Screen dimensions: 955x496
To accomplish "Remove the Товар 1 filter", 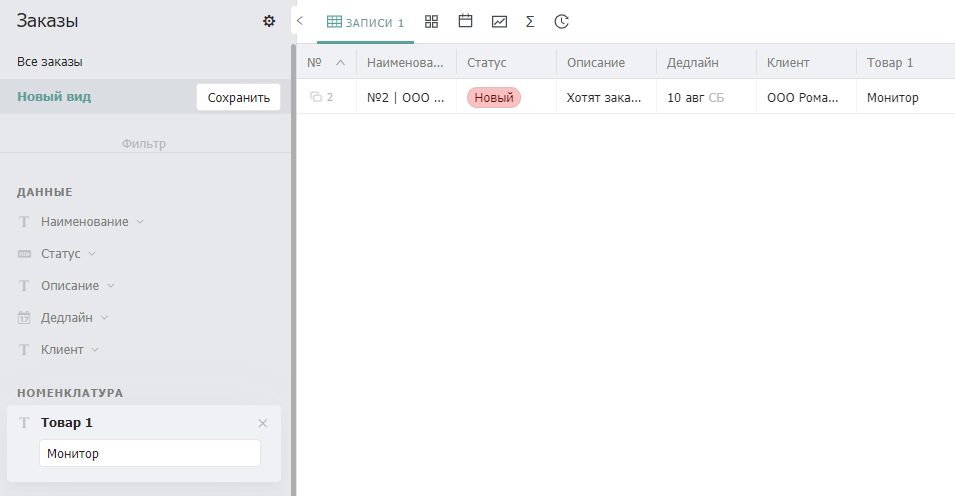I will [263, 423].
